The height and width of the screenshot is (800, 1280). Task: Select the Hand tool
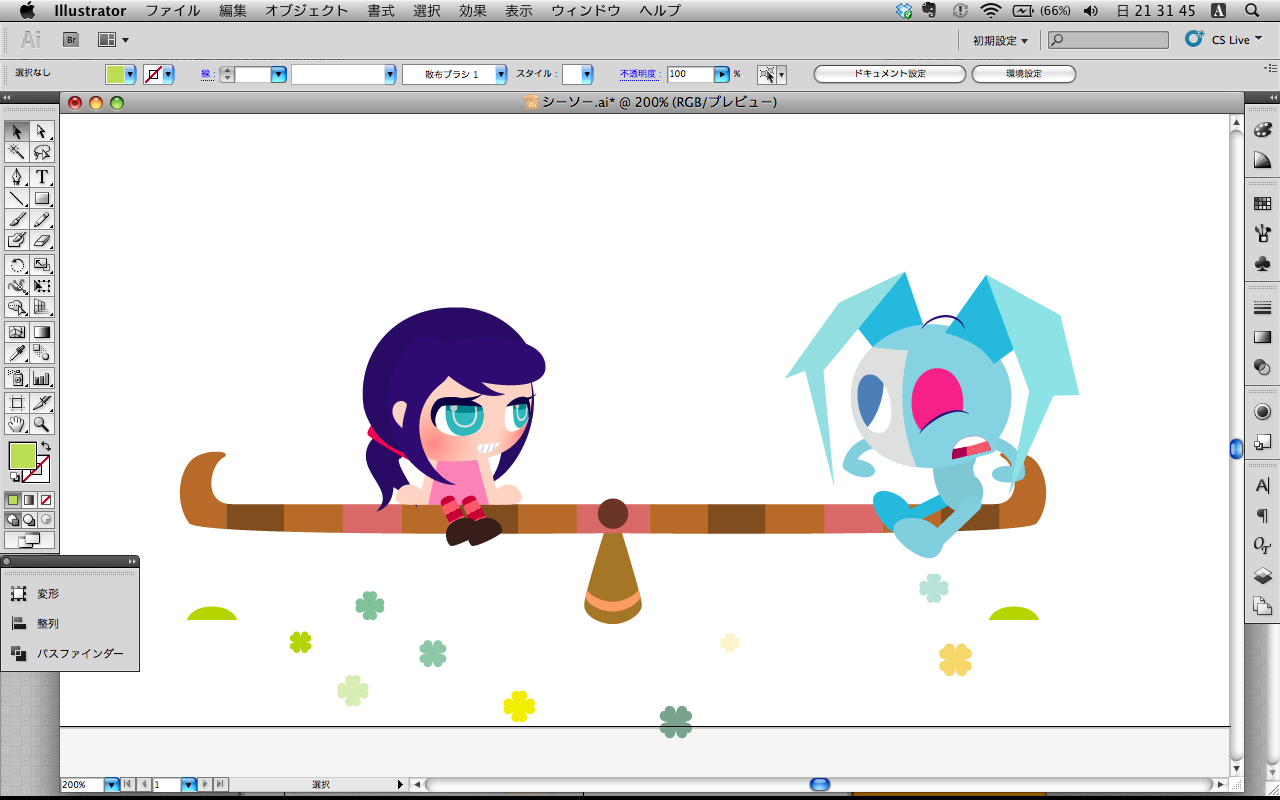[x=17, y=424]
